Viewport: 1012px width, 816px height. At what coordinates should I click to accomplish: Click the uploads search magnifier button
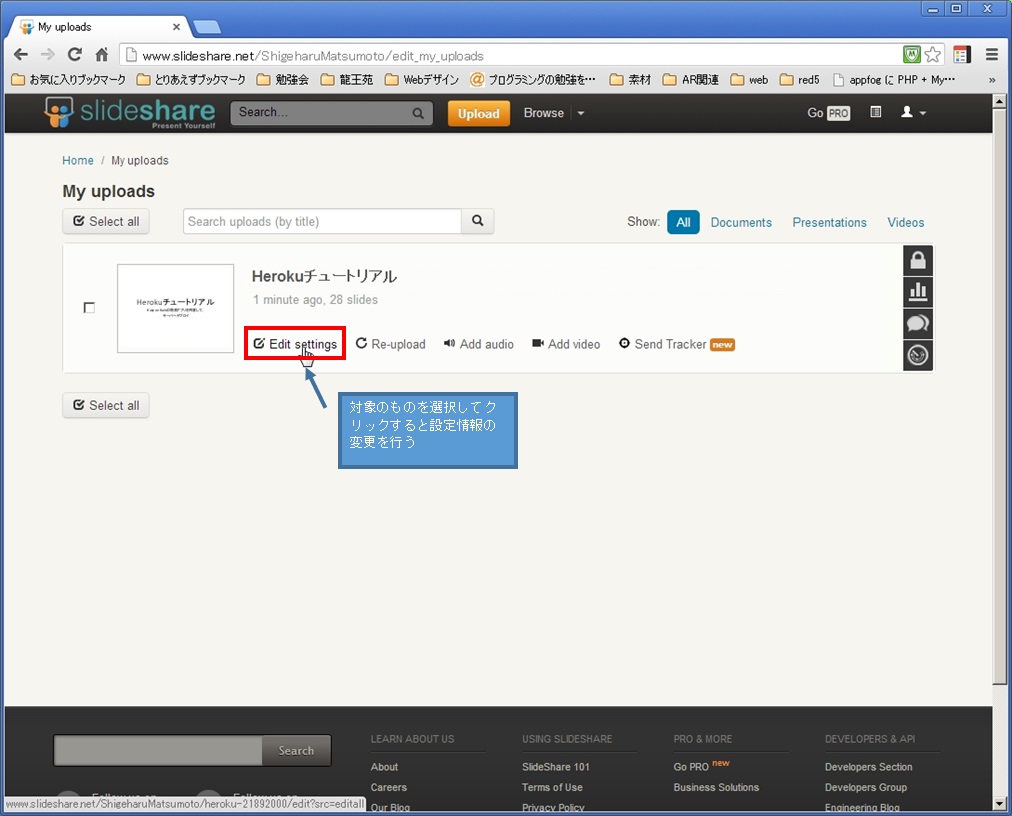point(478,221)
